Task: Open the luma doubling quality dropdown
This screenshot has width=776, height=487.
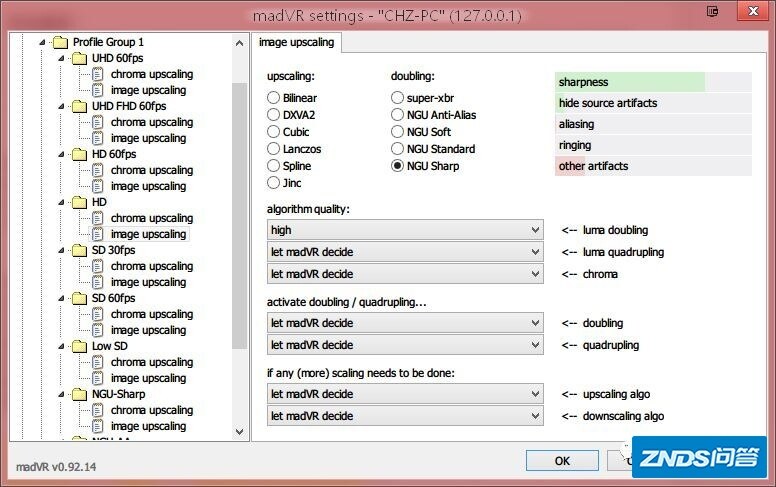Action: coord(405,230)
